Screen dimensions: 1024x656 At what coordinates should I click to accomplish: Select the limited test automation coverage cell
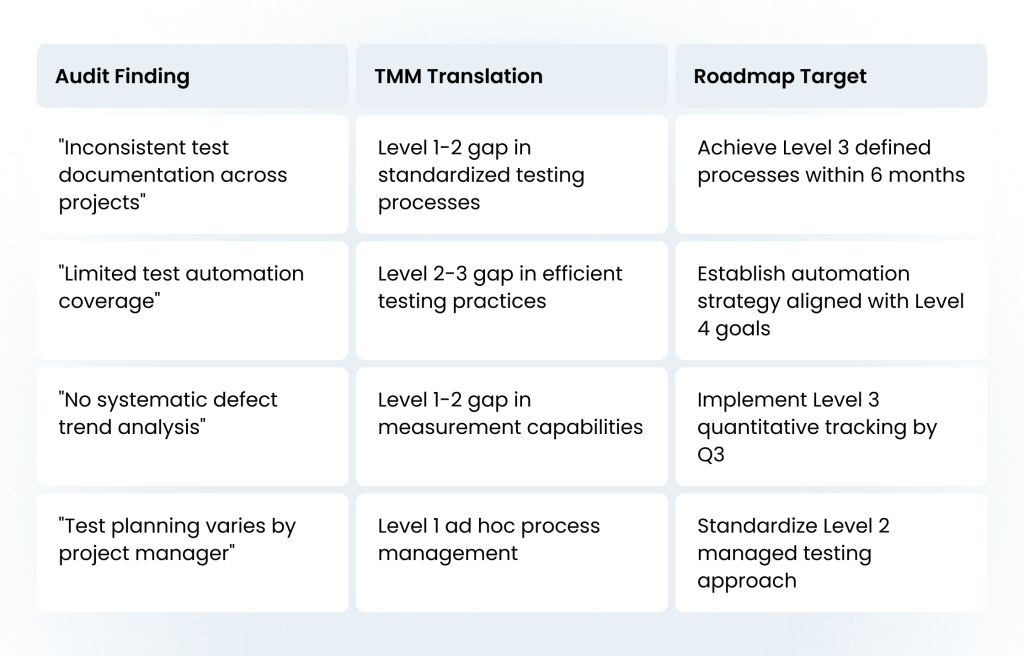(193, 301)
